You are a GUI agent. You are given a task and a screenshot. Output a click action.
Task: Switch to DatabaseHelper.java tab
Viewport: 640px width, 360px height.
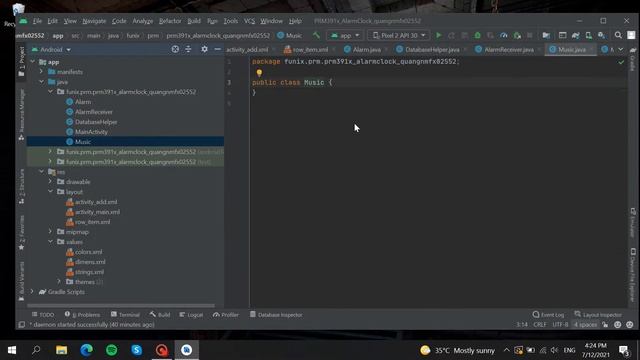coord(428,49)
